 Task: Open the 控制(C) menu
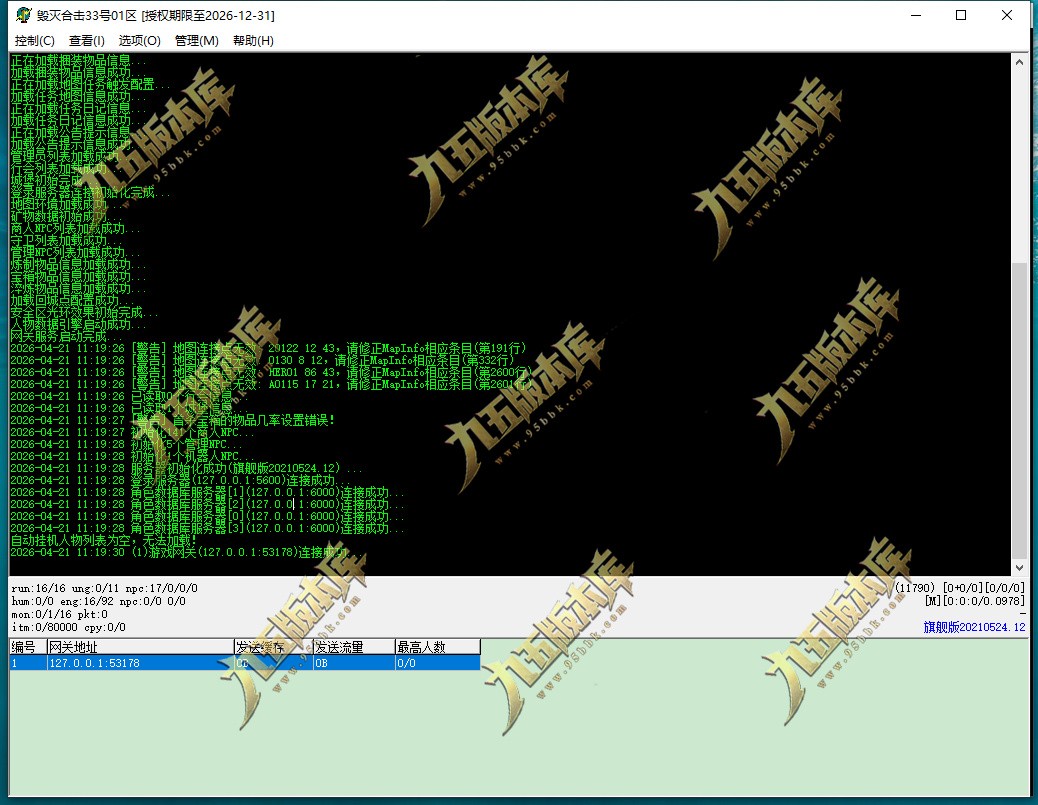(x=34, y=40)
